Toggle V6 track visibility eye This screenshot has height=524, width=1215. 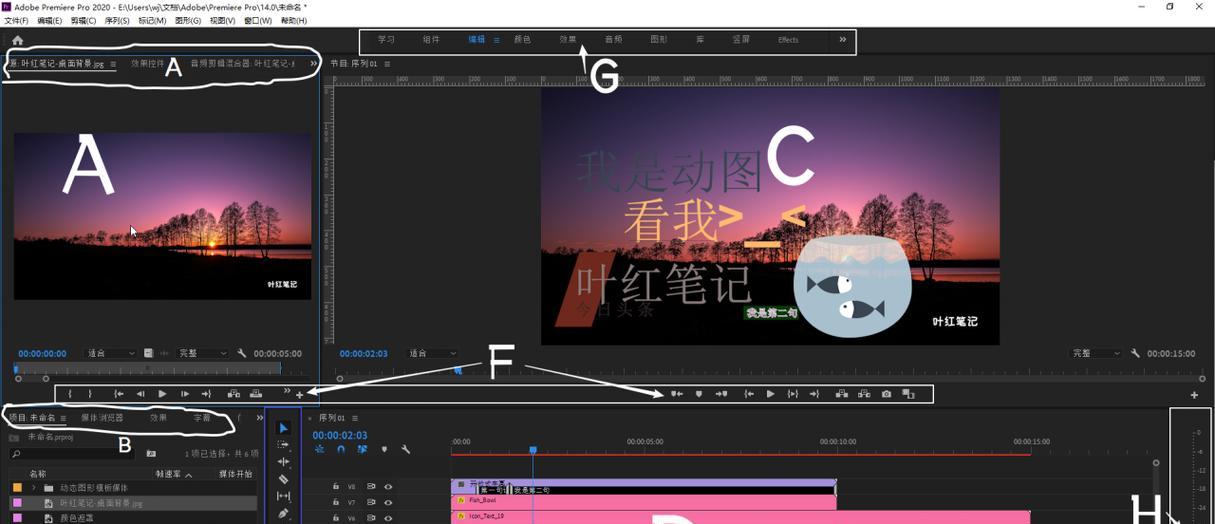[388, 517]
